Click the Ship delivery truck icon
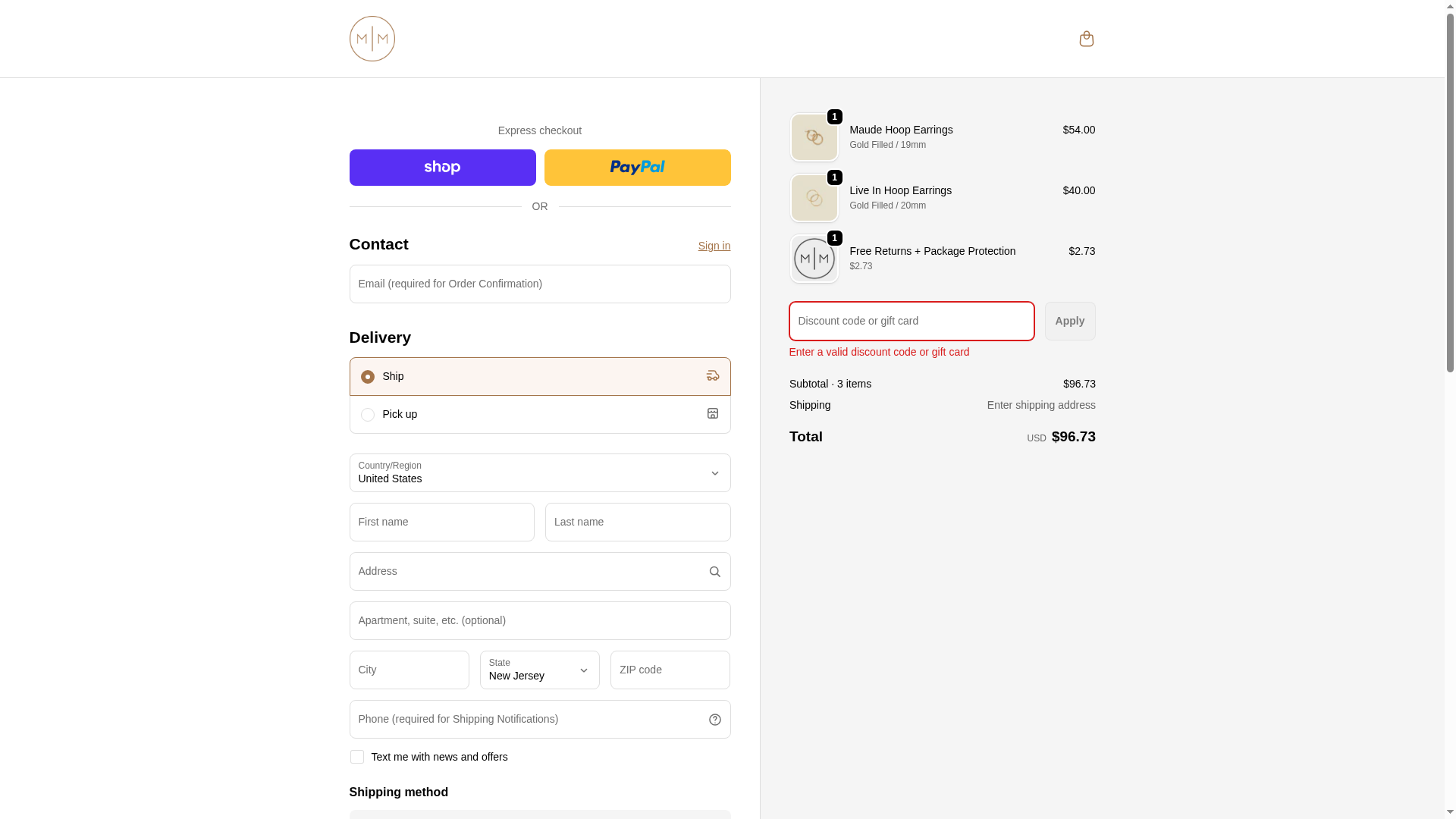The width and height of the screenshot is (1456, 819). point(712,376)
